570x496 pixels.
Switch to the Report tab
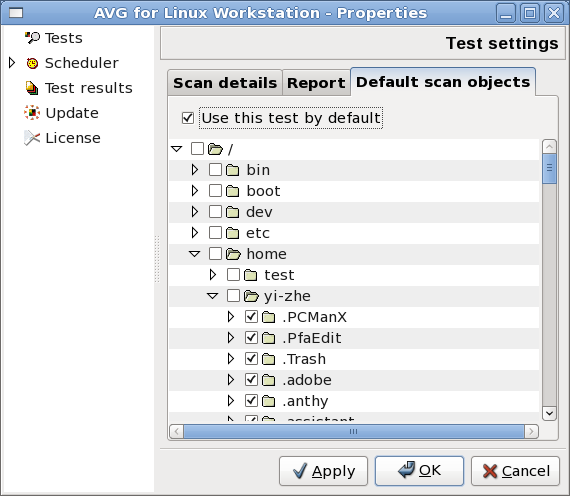tap(316, 83)
